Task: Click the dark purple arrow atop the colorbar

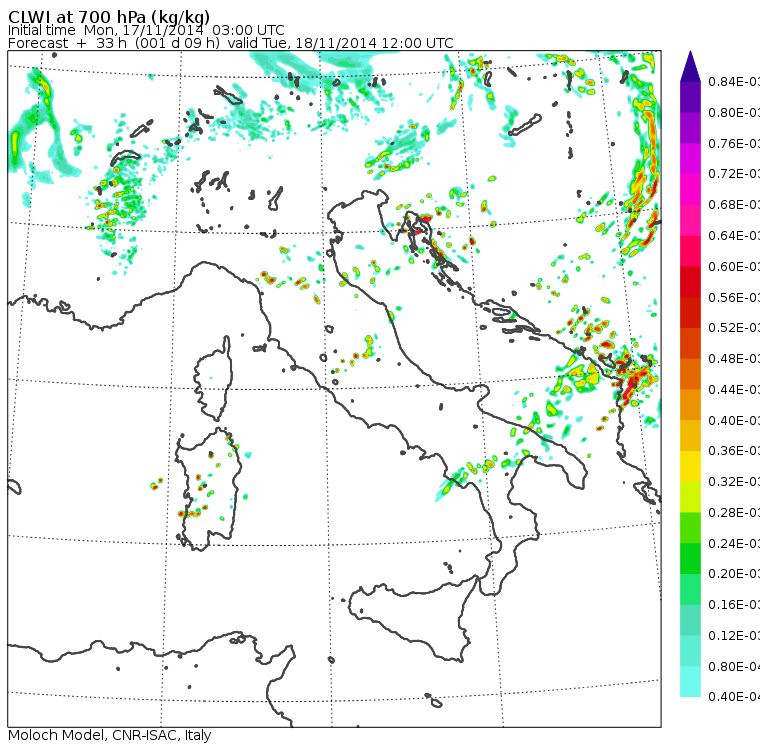Action: pyautogui.click(x=690, y=66)
